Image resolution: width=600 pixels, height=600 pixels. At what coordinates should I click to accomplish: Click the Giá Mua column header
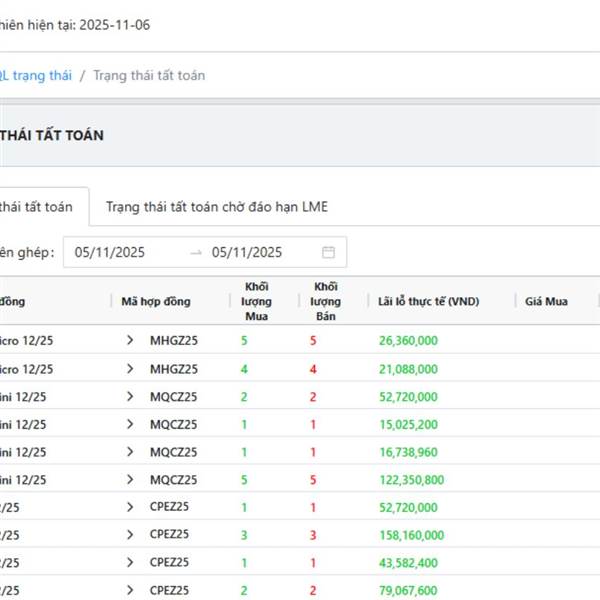(x=546, y=302)
